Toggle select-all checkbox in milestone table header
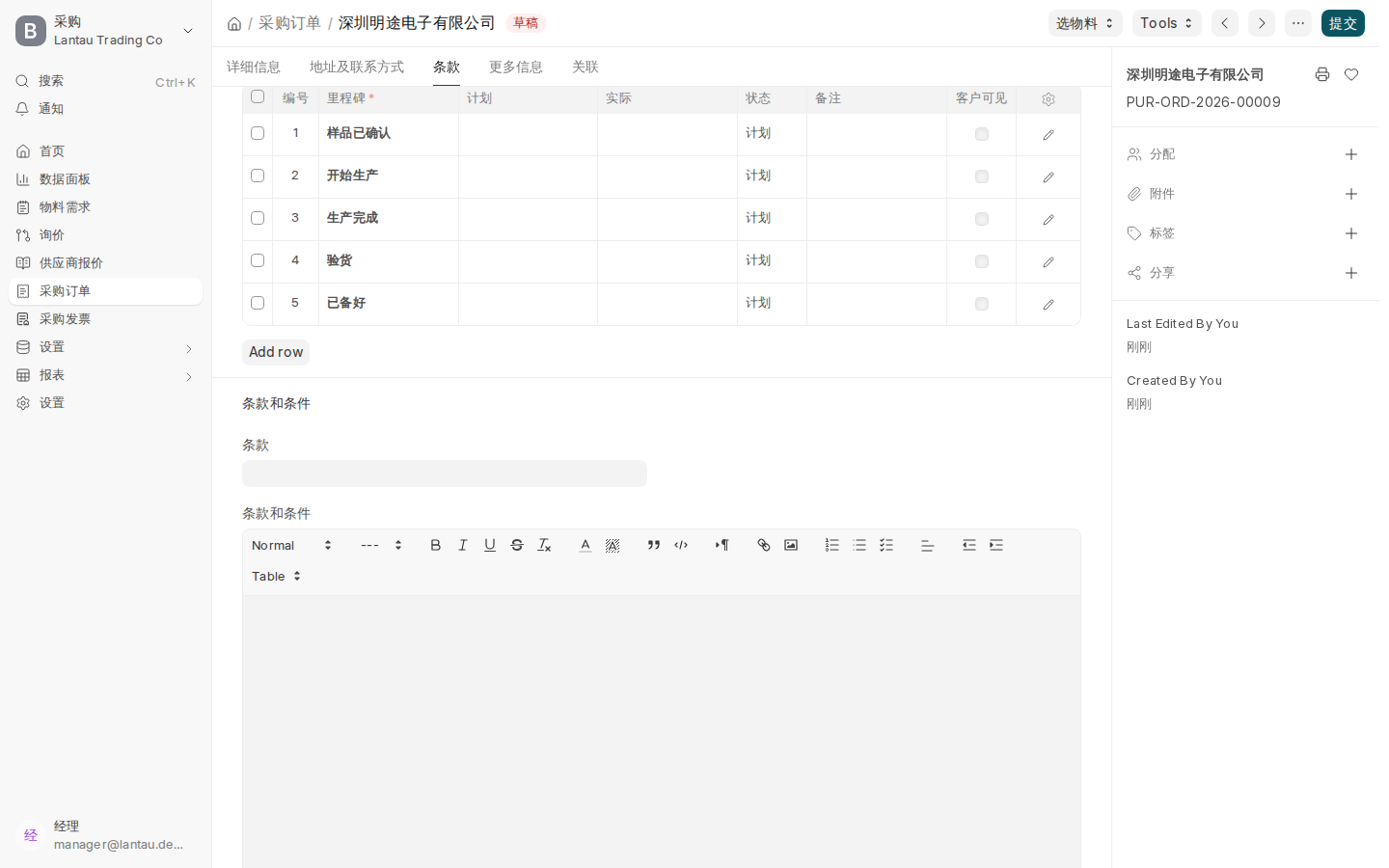The image size is (1389, 868). (x=258, y=96)
